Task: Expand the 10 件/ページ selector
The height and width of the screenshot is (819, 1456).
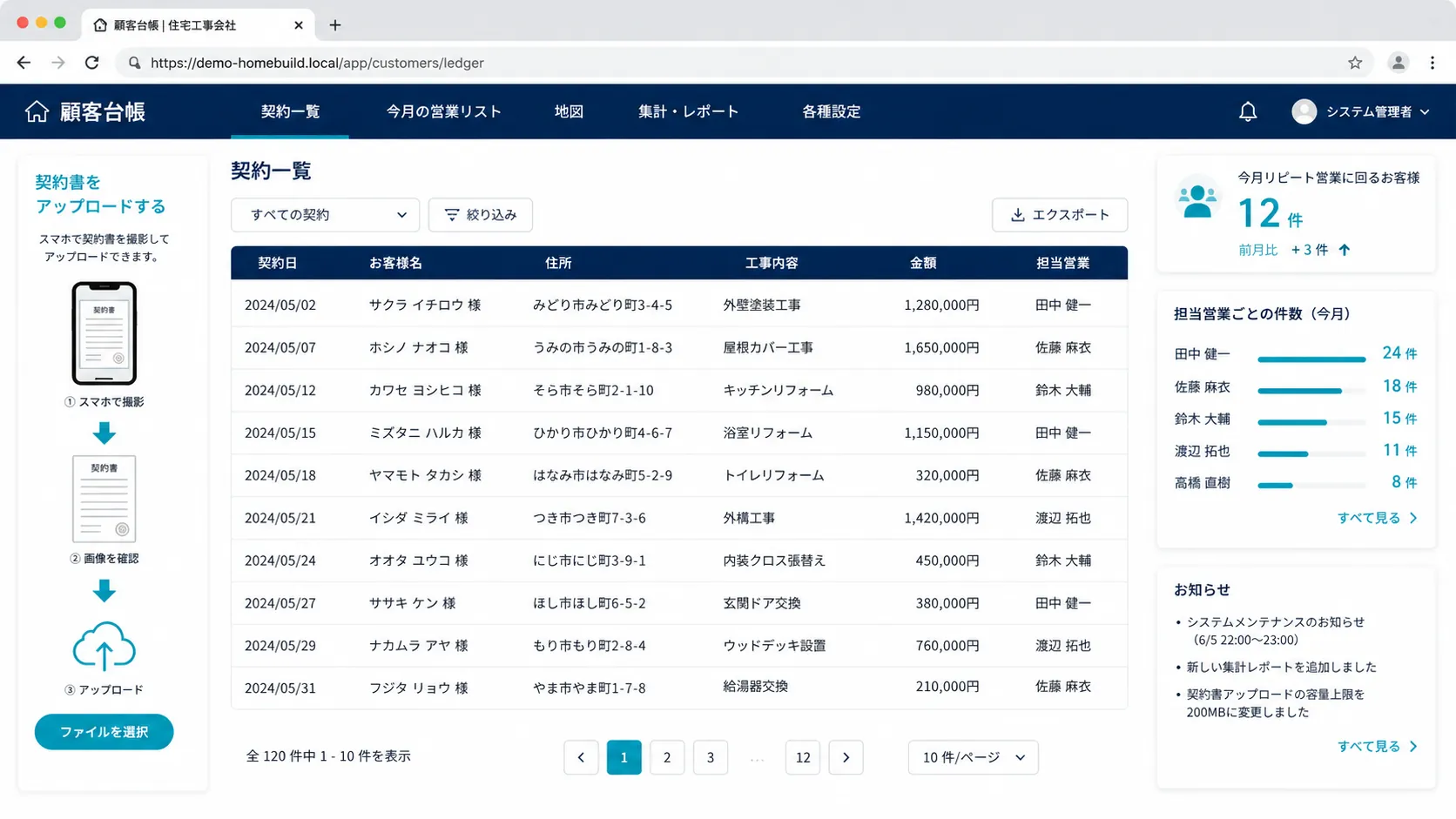Action: coord(973,757)
